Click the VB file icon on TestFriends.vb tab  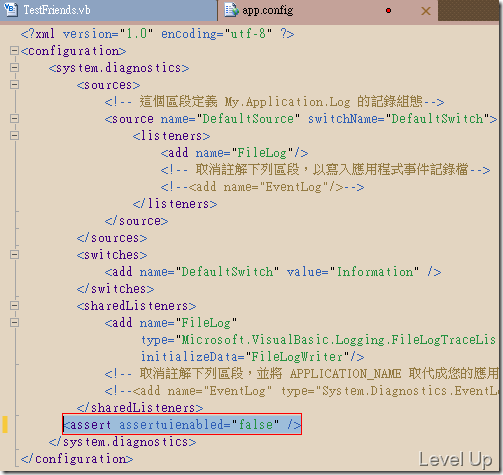click(11, 9)
